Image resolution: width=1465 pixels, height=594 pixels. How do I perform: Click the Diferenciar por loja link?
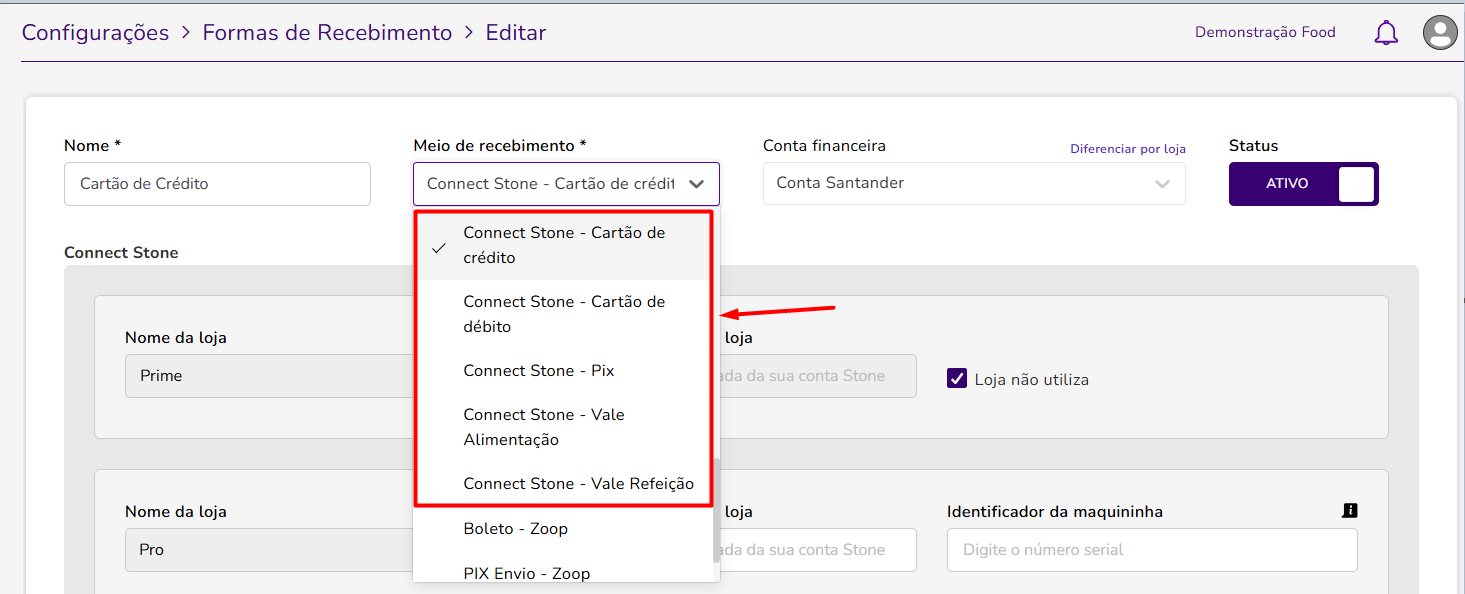coord(1128,149)
